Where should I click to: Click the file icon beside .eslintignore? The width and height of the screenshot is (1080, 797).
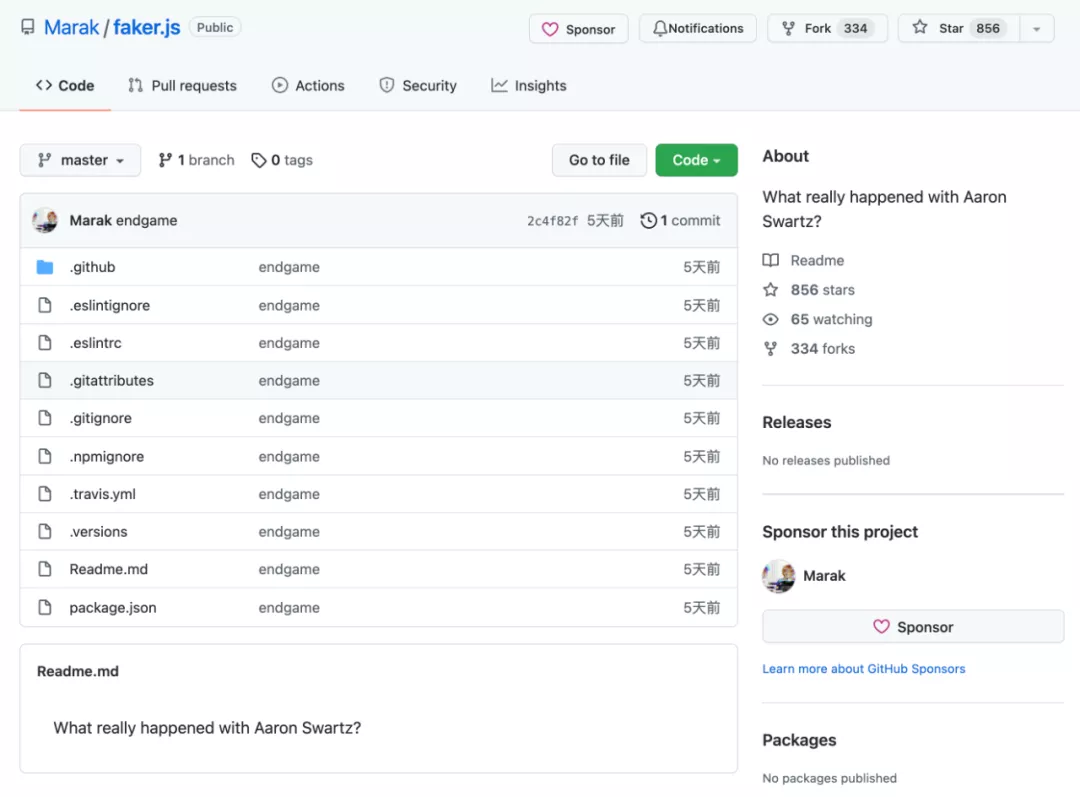click(x=45, y=305)
